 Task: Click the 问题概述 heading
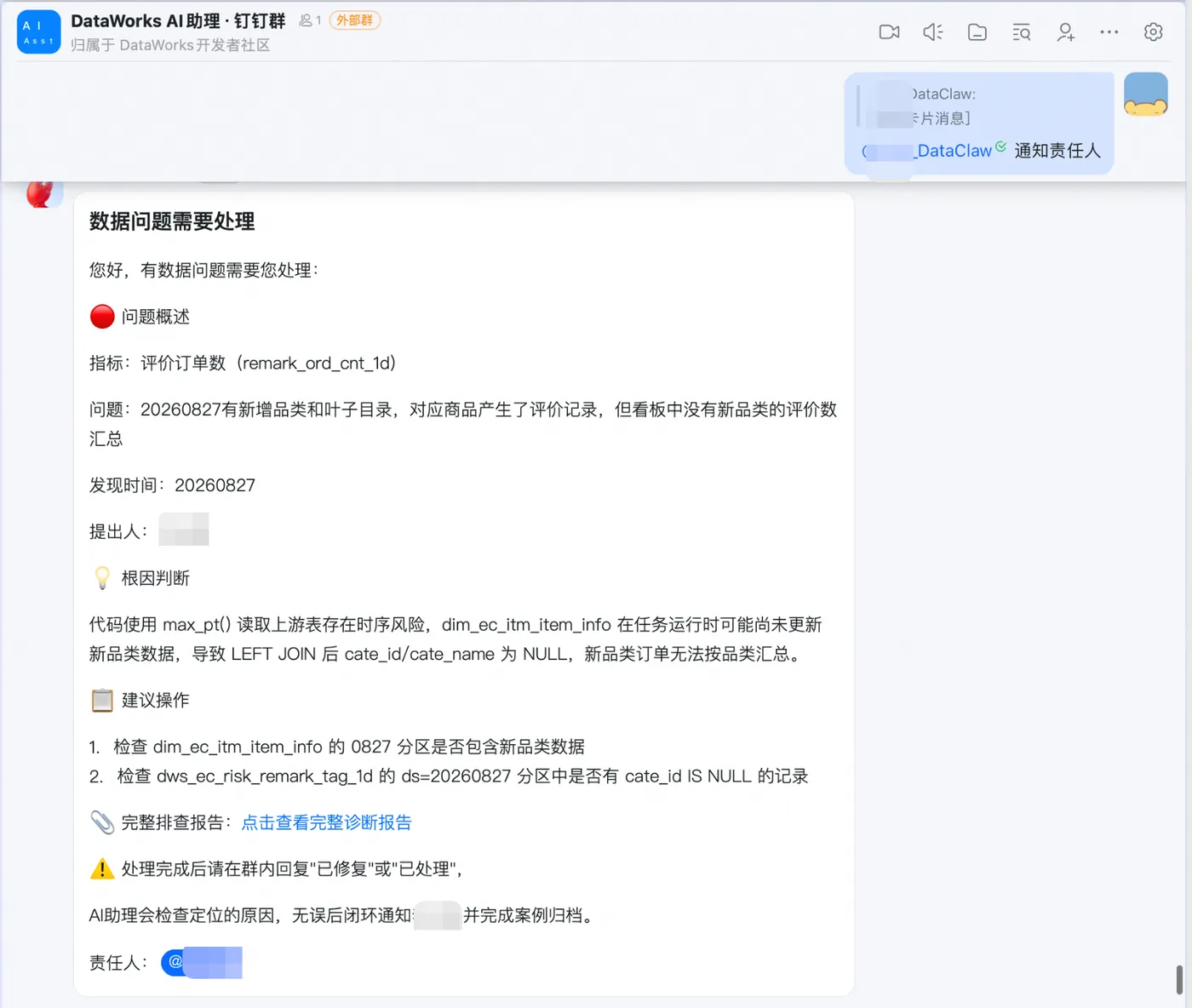click(156, 317)
